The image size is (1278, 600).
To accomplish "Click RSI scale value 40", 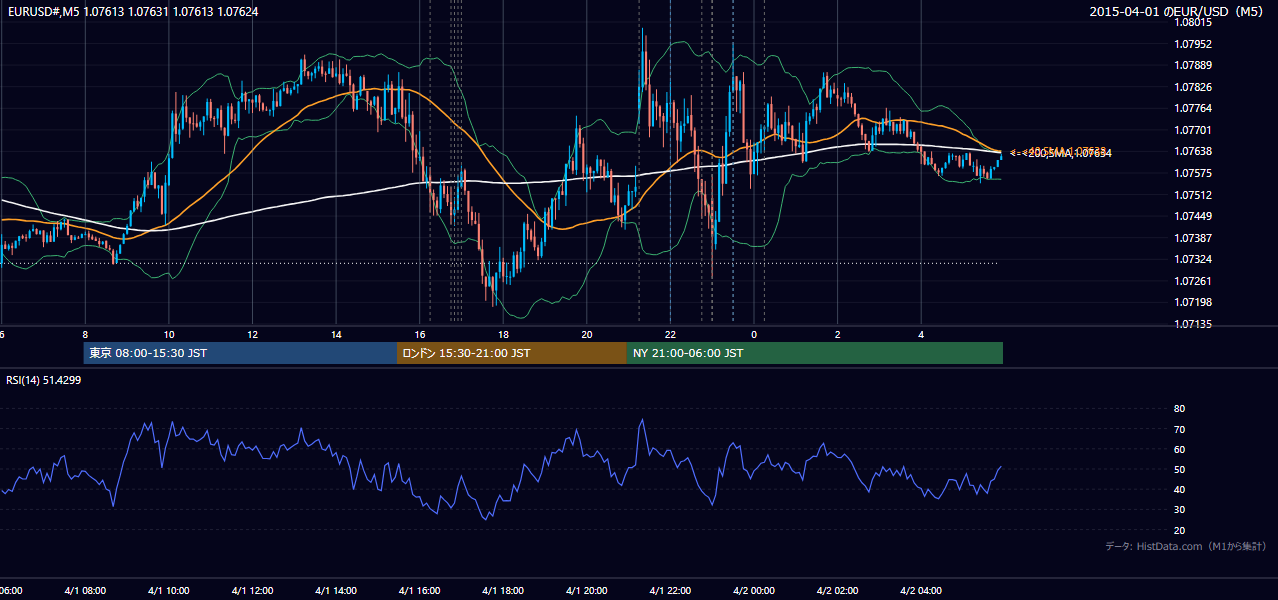I will [1179, 489].
